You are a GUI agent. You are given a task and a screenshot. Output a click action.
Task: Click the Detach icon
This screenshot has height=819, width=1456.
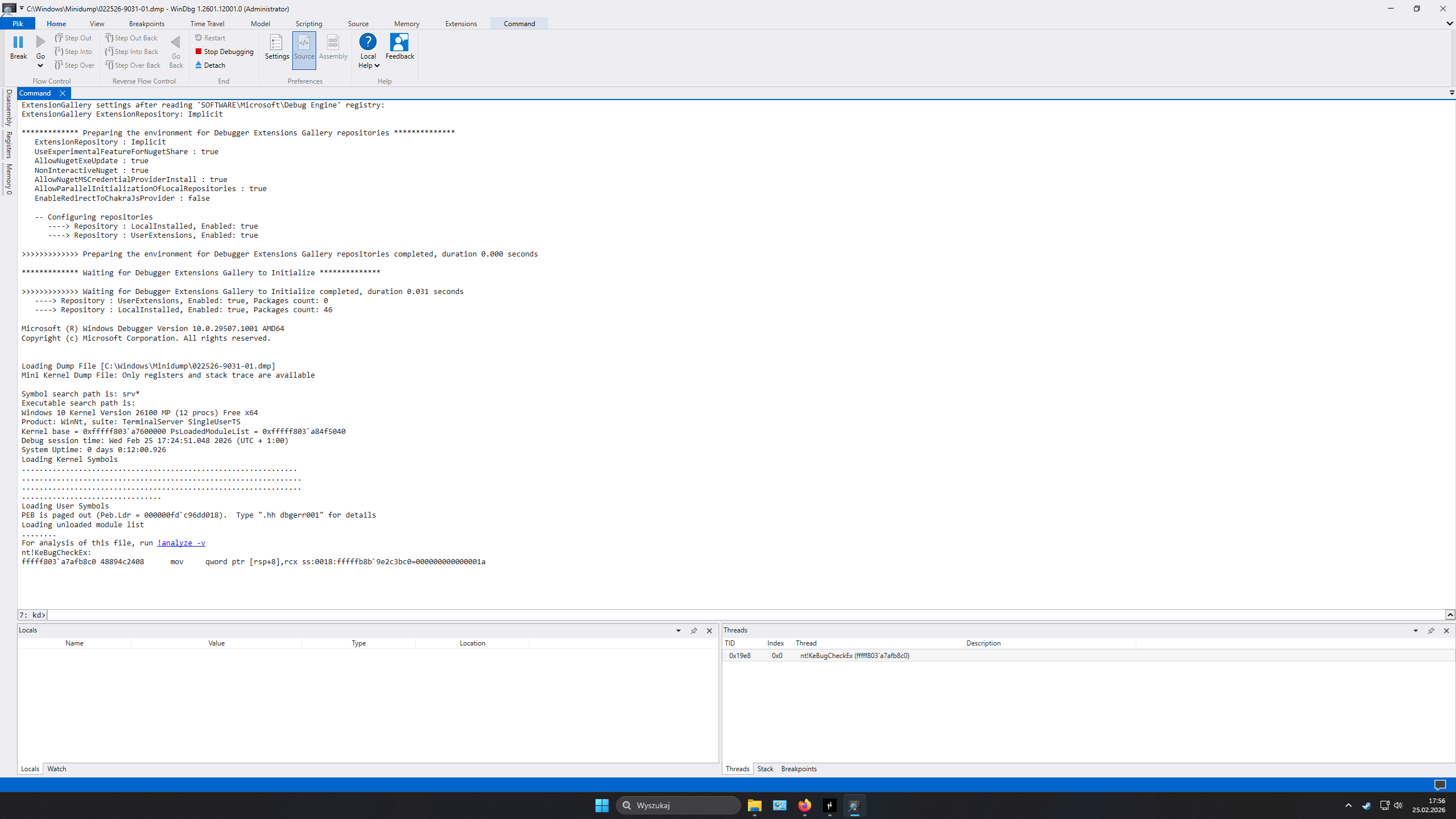[198, 65]
